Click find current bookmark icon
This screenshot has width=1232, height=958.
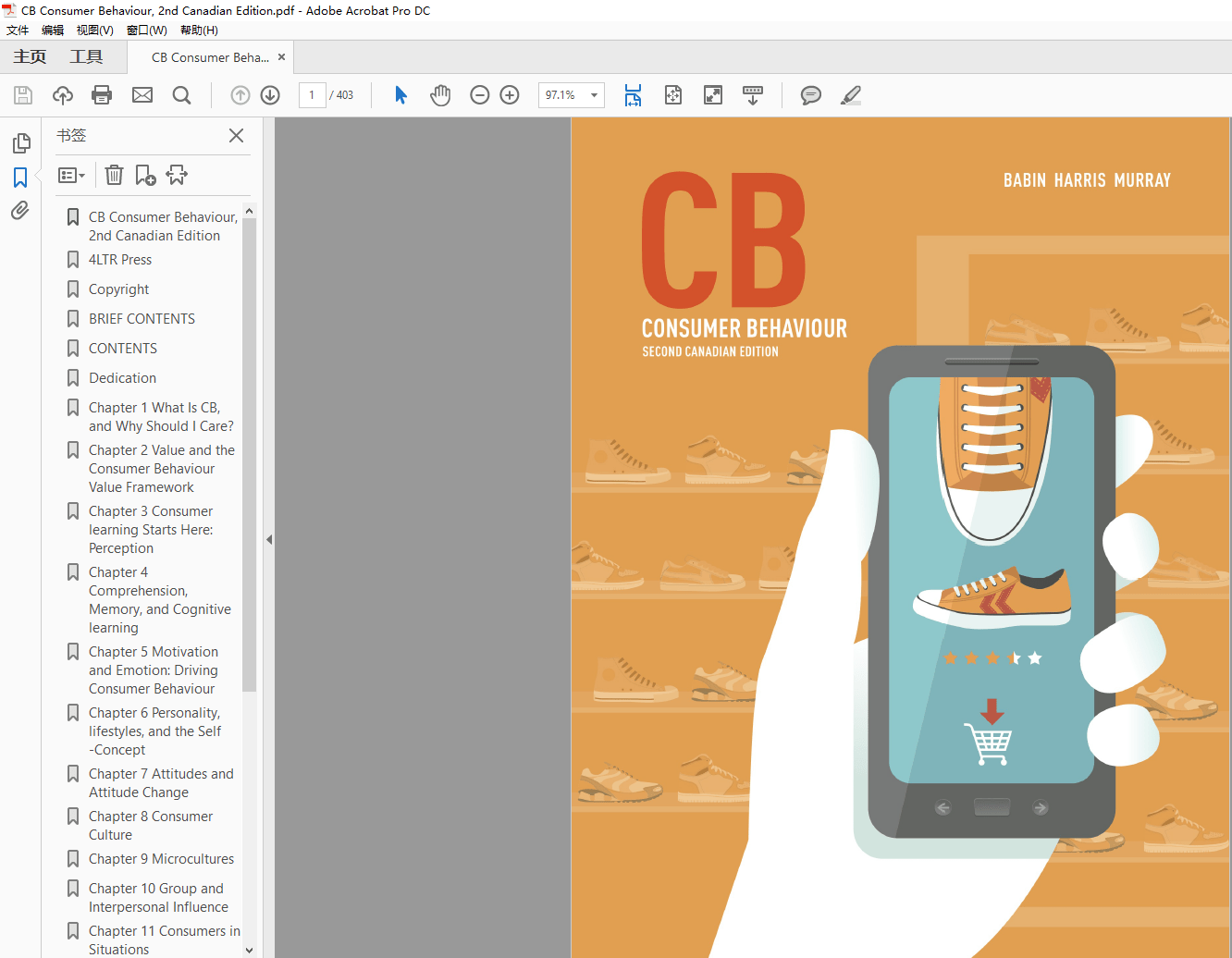coord(177,175)
